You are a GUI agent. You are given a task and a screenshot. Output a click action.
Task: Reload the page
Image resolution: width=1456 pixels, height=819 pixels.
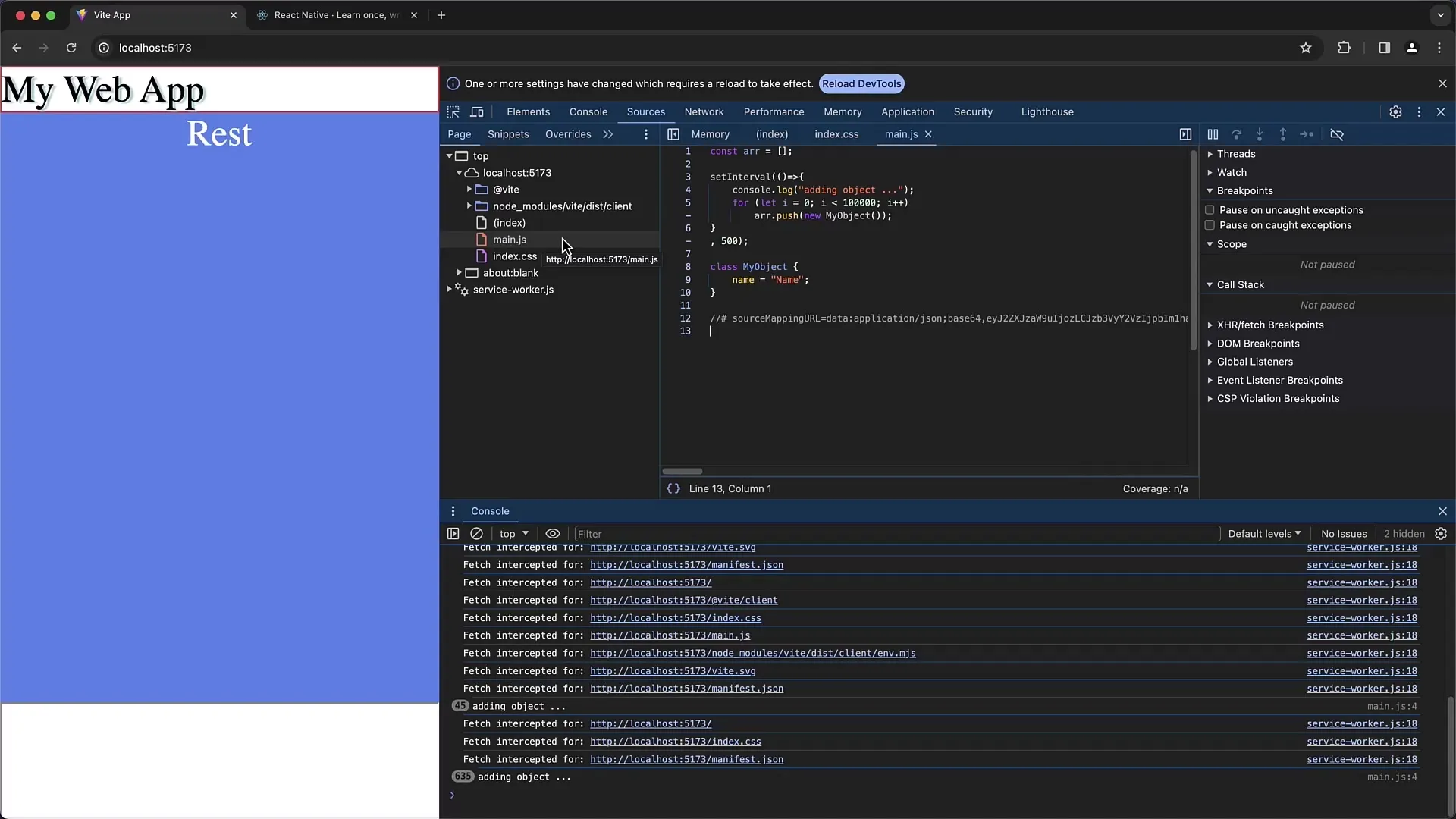71,48
